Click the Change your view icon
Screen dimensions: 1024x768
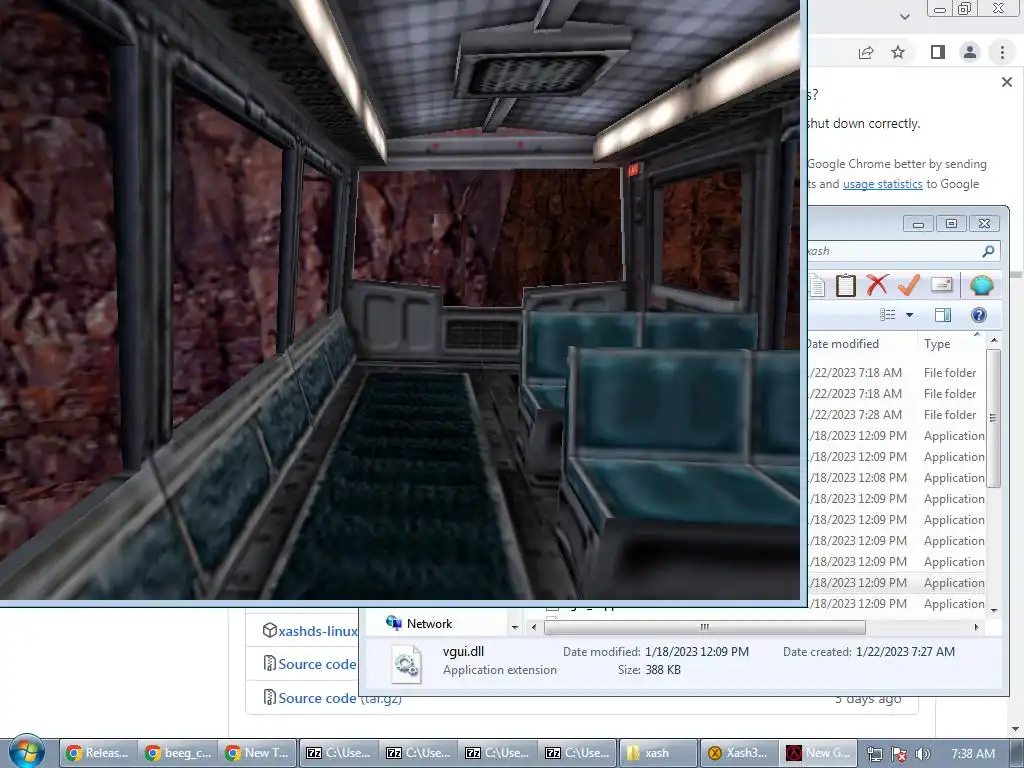[888, 315]
